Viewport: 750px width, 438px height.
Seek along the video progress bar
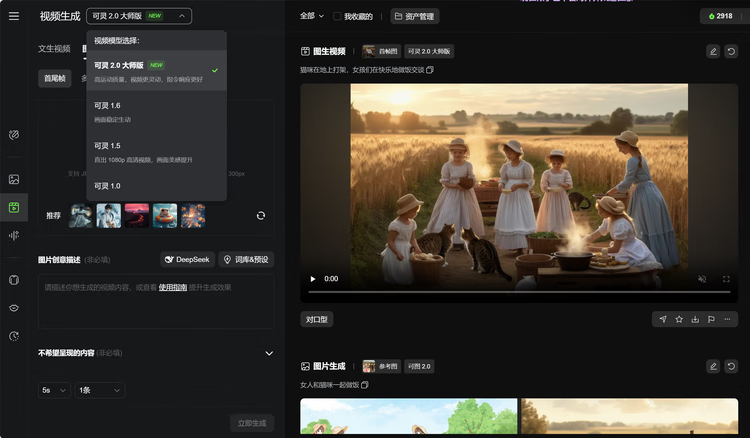[x=519, y=292]
